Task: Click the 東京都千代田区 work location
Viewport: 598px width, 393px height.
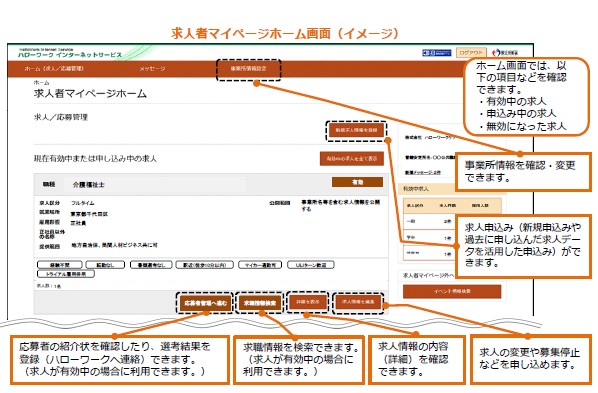Action: [x=89, y=214]
